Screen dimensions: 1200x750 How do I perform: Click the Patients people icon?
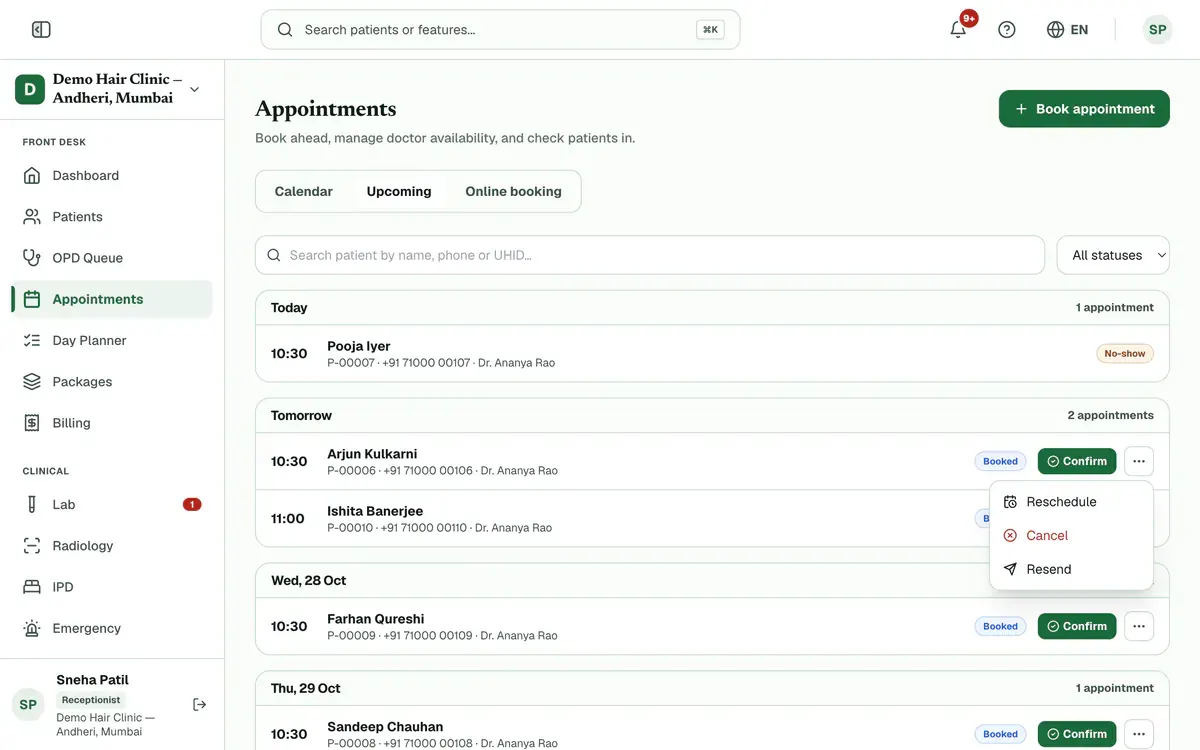coord(32,217)
